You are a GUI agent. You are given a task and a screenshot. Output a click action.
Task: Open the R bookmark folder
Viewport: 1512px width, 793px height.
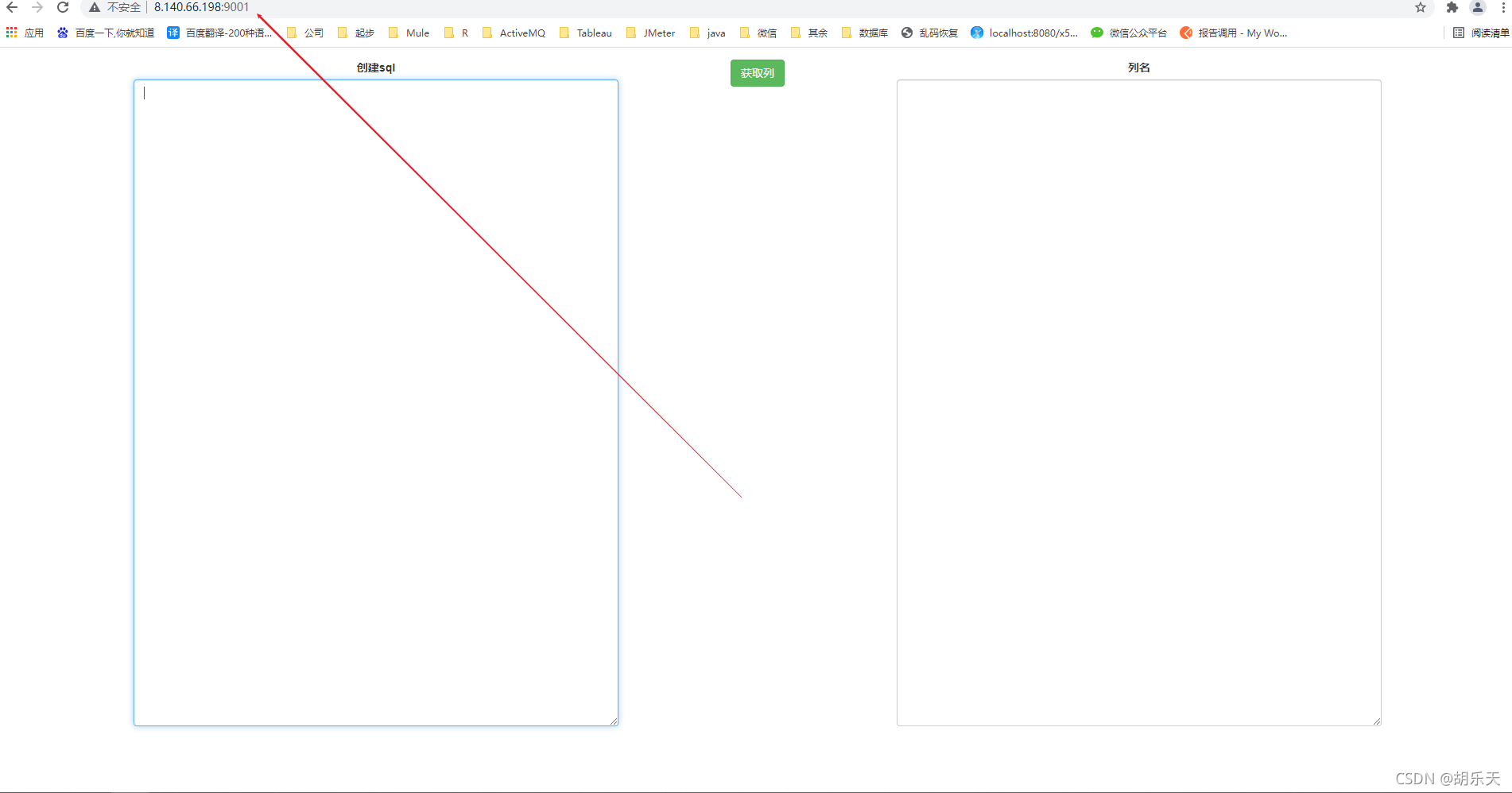click(456, 33)
